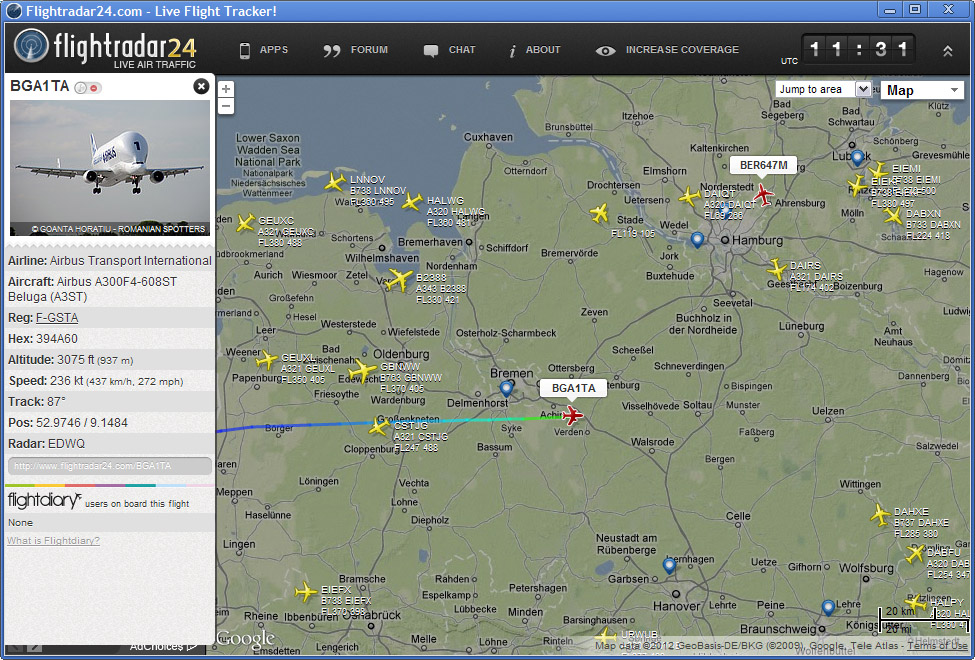Open the Forum menu item

tap(356, 50)
